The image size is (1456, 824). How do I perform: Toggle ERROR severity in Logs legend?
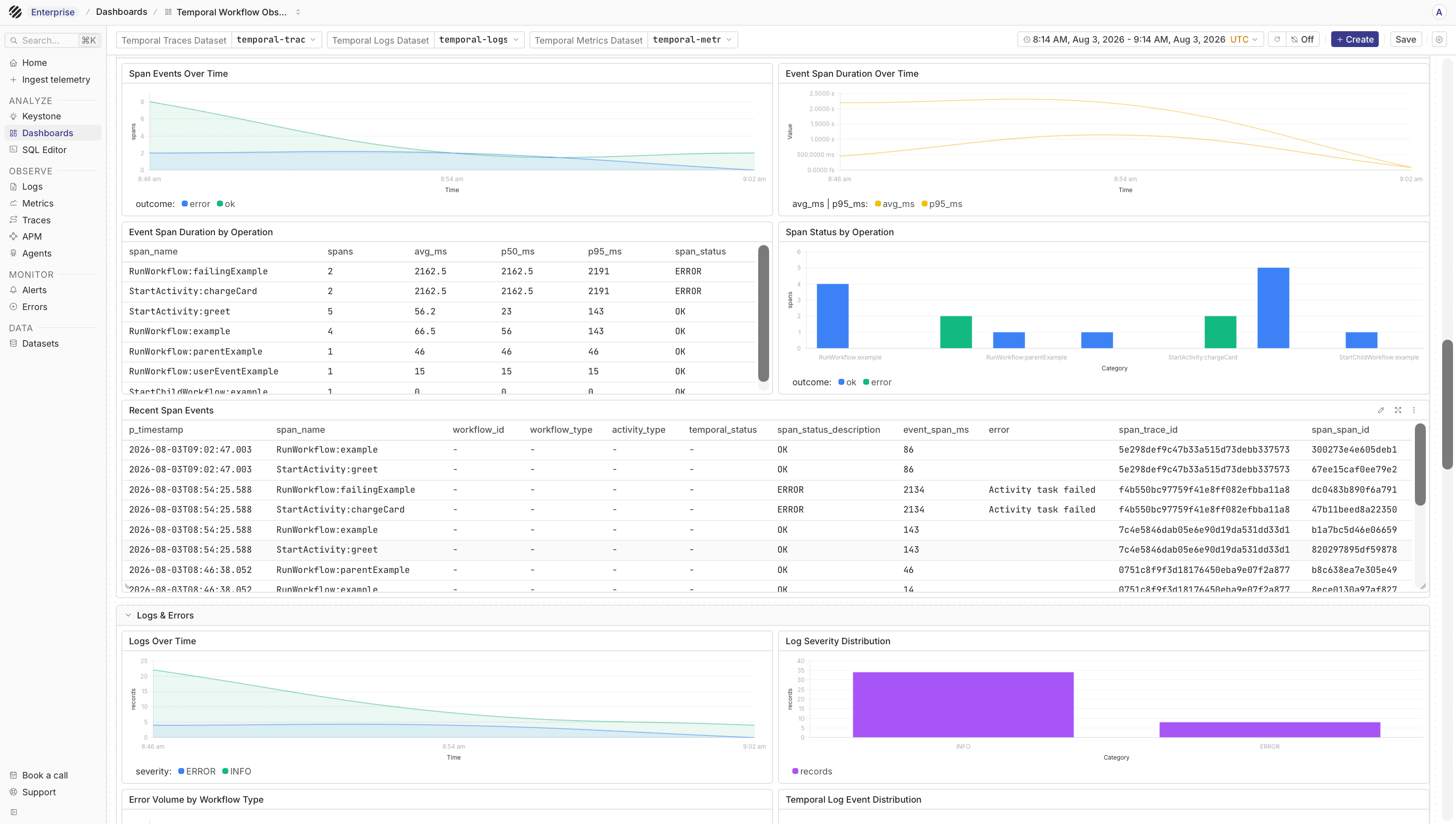(x=197, y=772)
